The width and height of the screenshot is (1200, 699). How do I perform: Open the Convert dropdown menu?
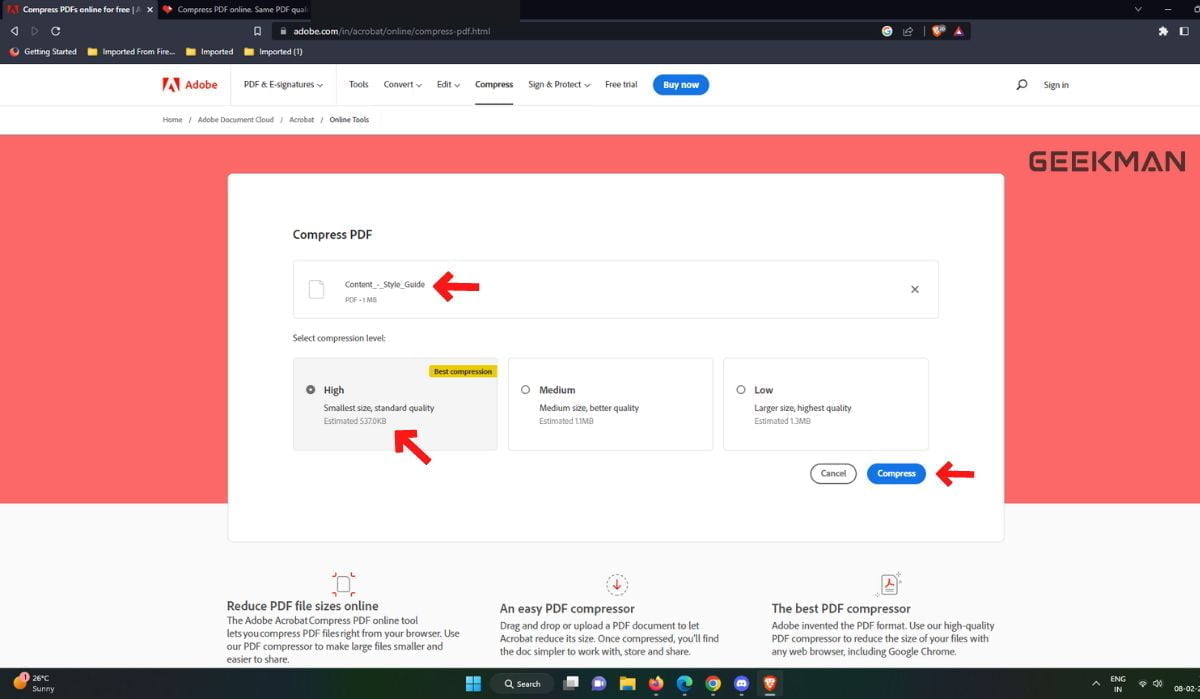401,84
